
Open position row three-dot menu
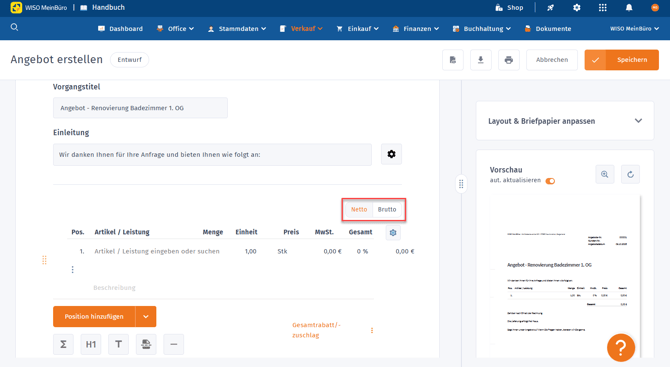pos(73,270)
